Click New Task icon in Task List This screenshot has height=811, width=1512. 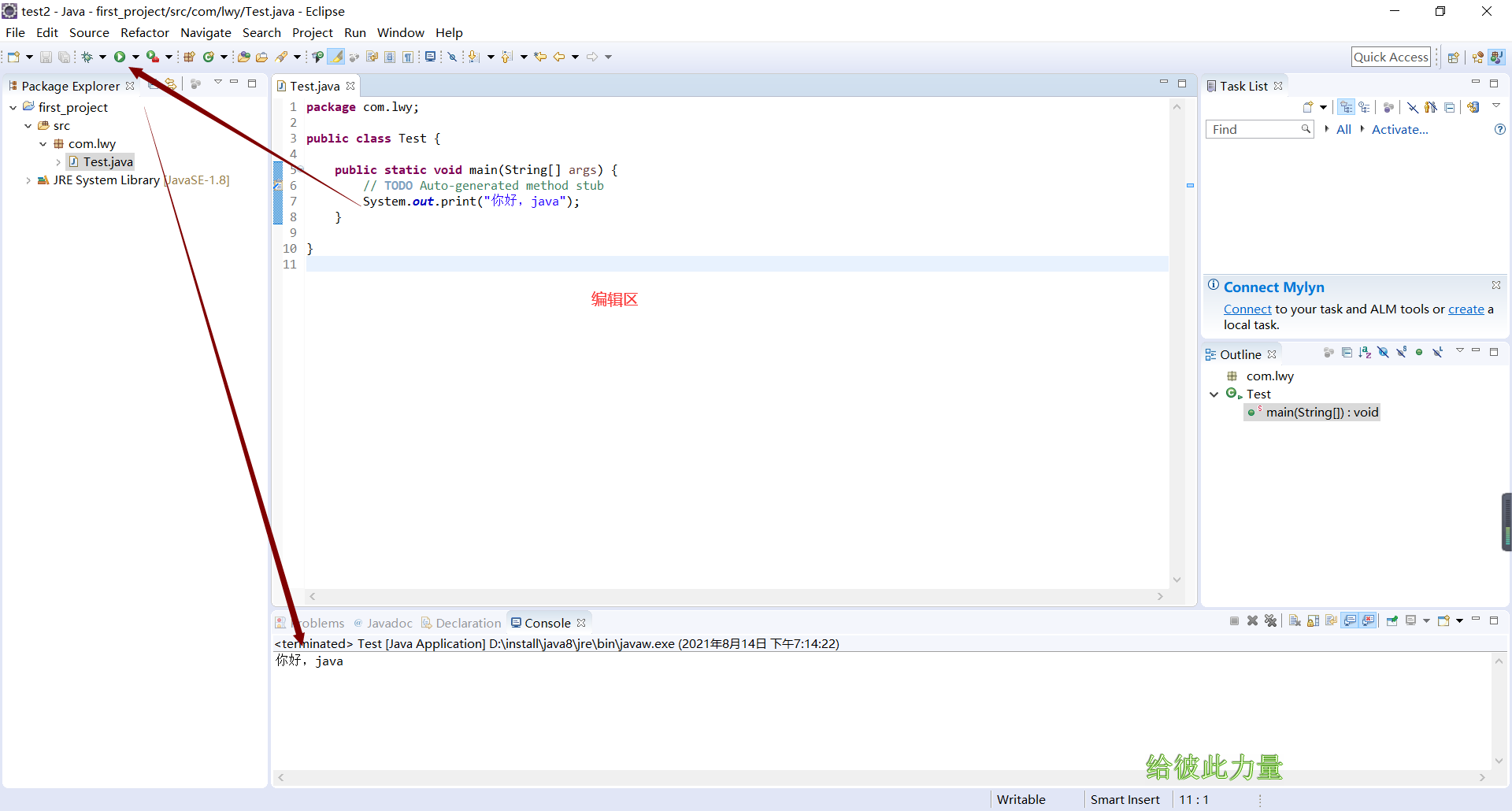pos(1308,108)
